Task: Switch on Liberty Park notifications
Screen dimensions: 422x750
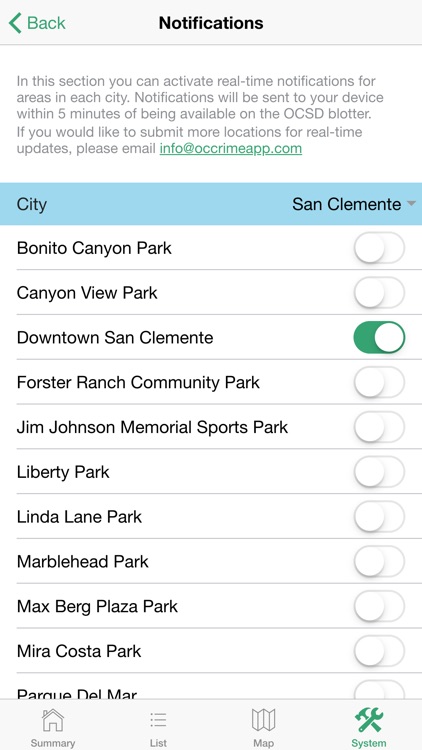Action: point(379,472)
